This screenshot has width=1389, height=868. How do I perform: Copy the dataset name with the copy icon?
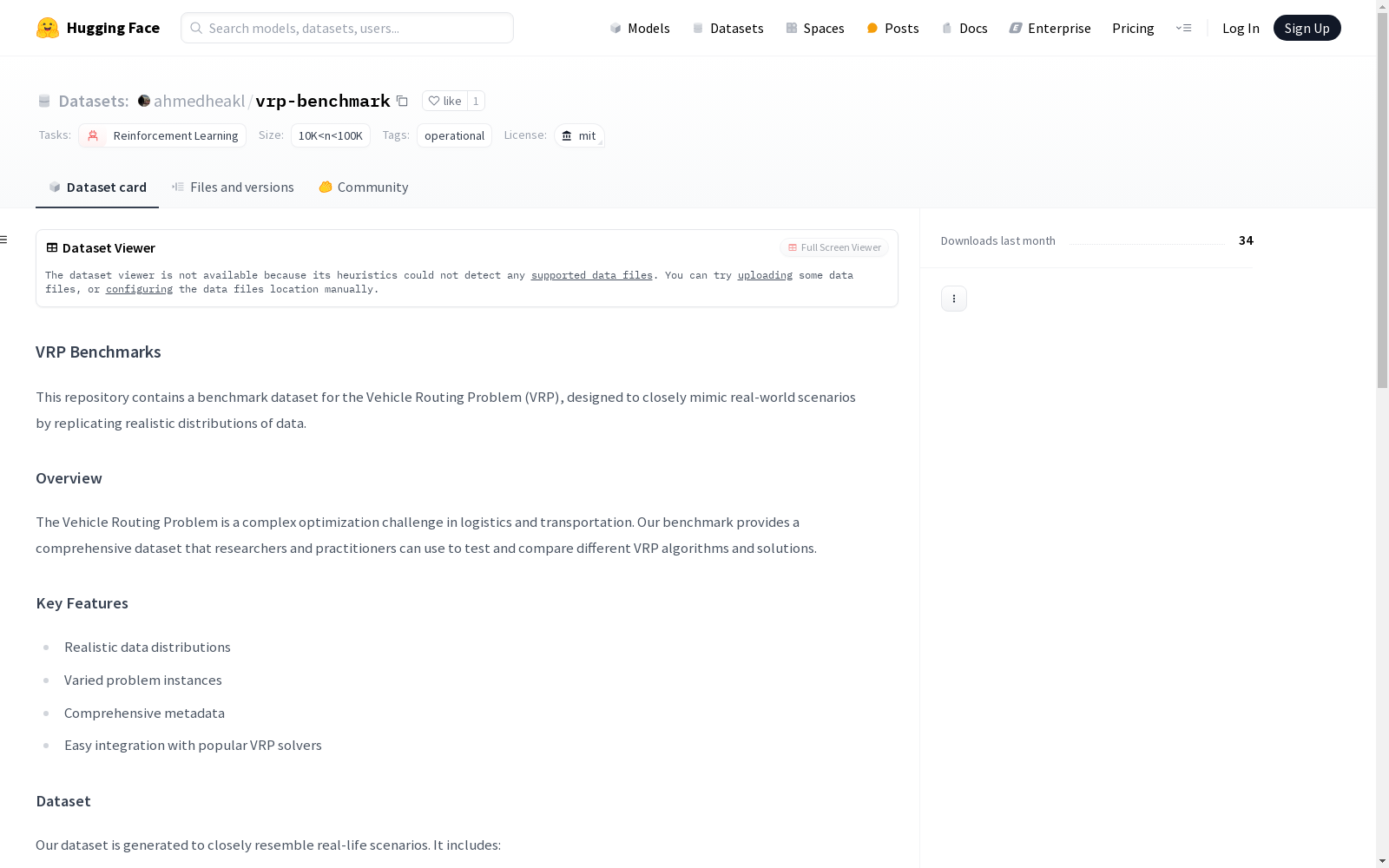click(x=402, y=101)
